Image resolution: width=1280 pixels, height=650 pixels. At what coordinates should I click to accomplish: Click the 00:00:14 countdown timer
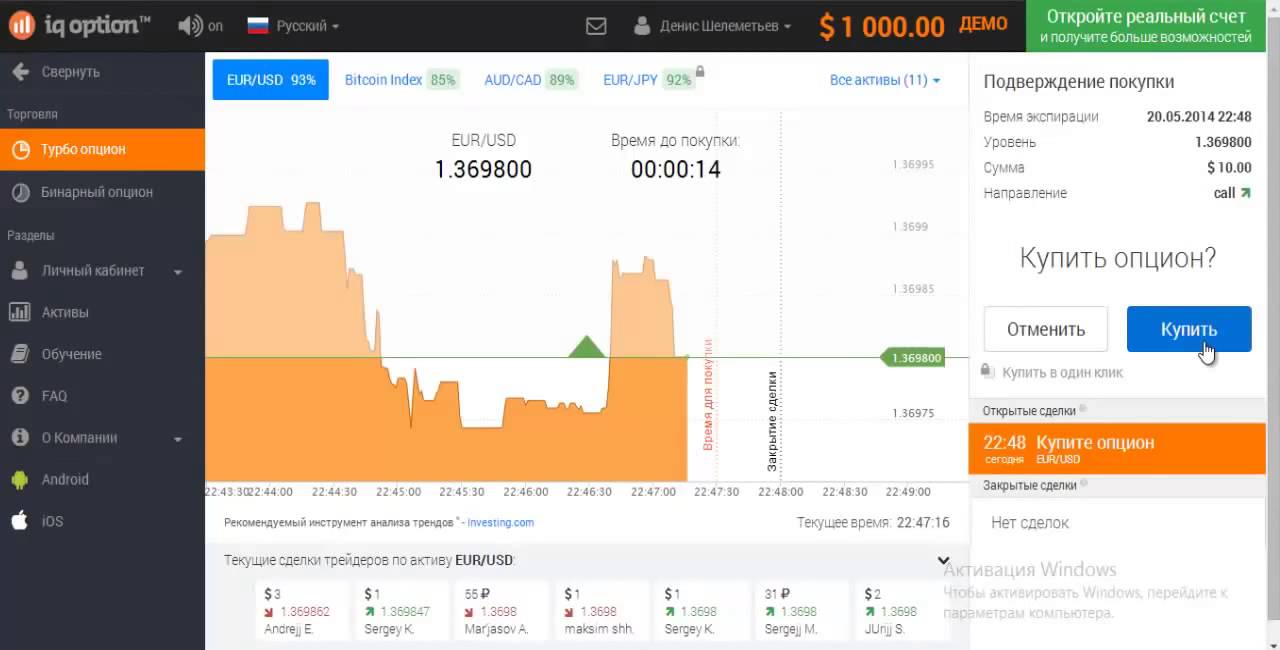click(x=676, y=169)
